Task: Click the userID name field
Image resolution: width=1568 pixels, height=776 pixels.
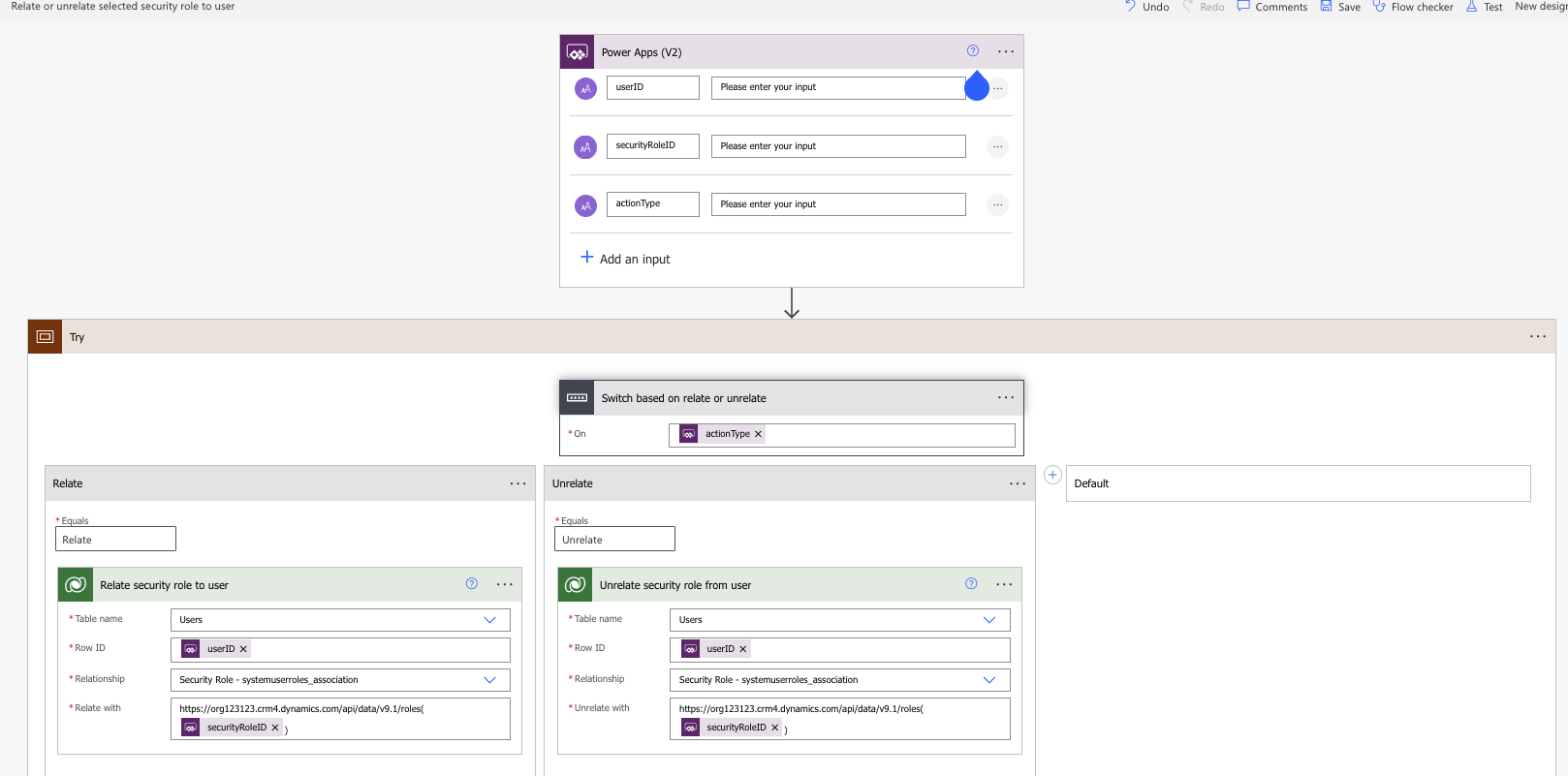Action: (x=652, y=87)
